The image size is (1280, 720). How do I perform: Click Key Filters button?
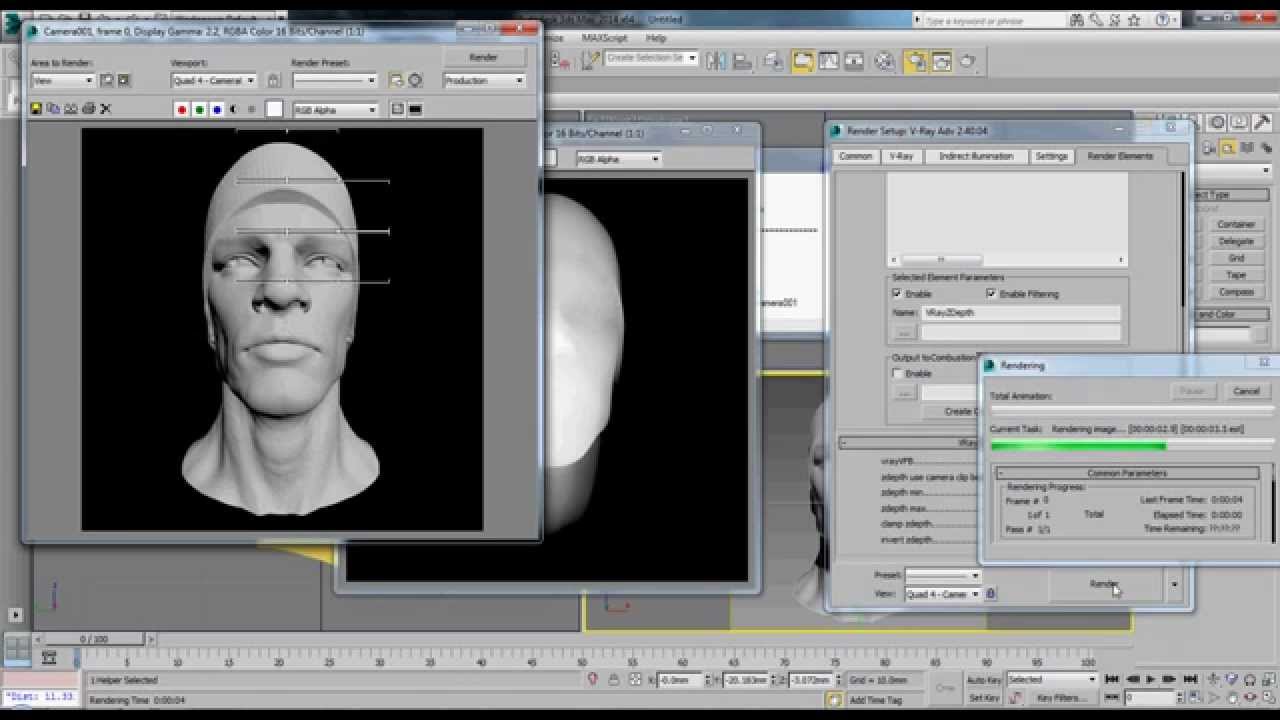(1061, 698)
